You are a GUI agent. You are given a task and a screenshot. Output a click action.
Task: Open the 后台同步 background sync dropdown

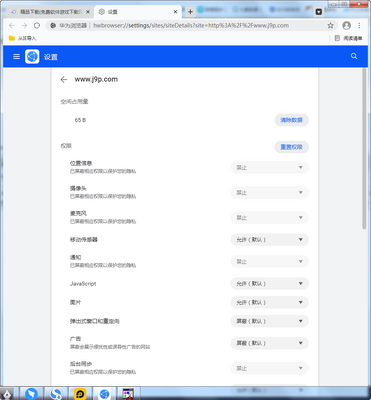tap(270, 368)
